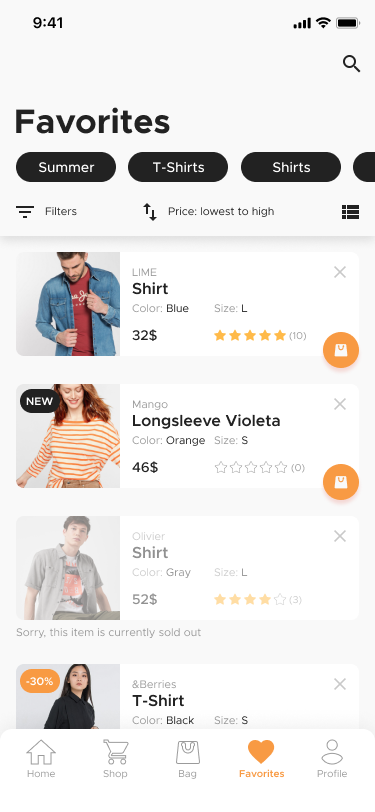Toggle list view layout icon

(x=351, y=212)
